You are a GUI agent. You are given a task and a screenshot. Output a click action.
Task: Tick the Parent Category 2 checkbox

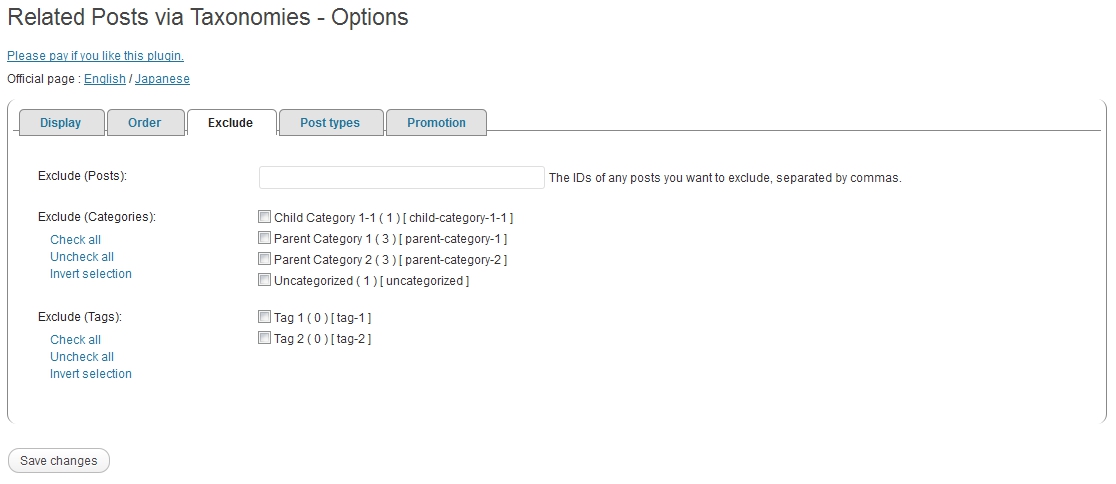pos(265,259)
